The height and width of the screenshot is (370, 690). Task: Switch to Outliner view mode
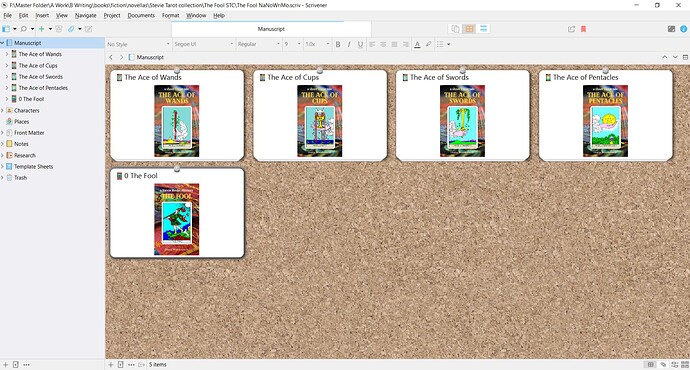(483, 29)
